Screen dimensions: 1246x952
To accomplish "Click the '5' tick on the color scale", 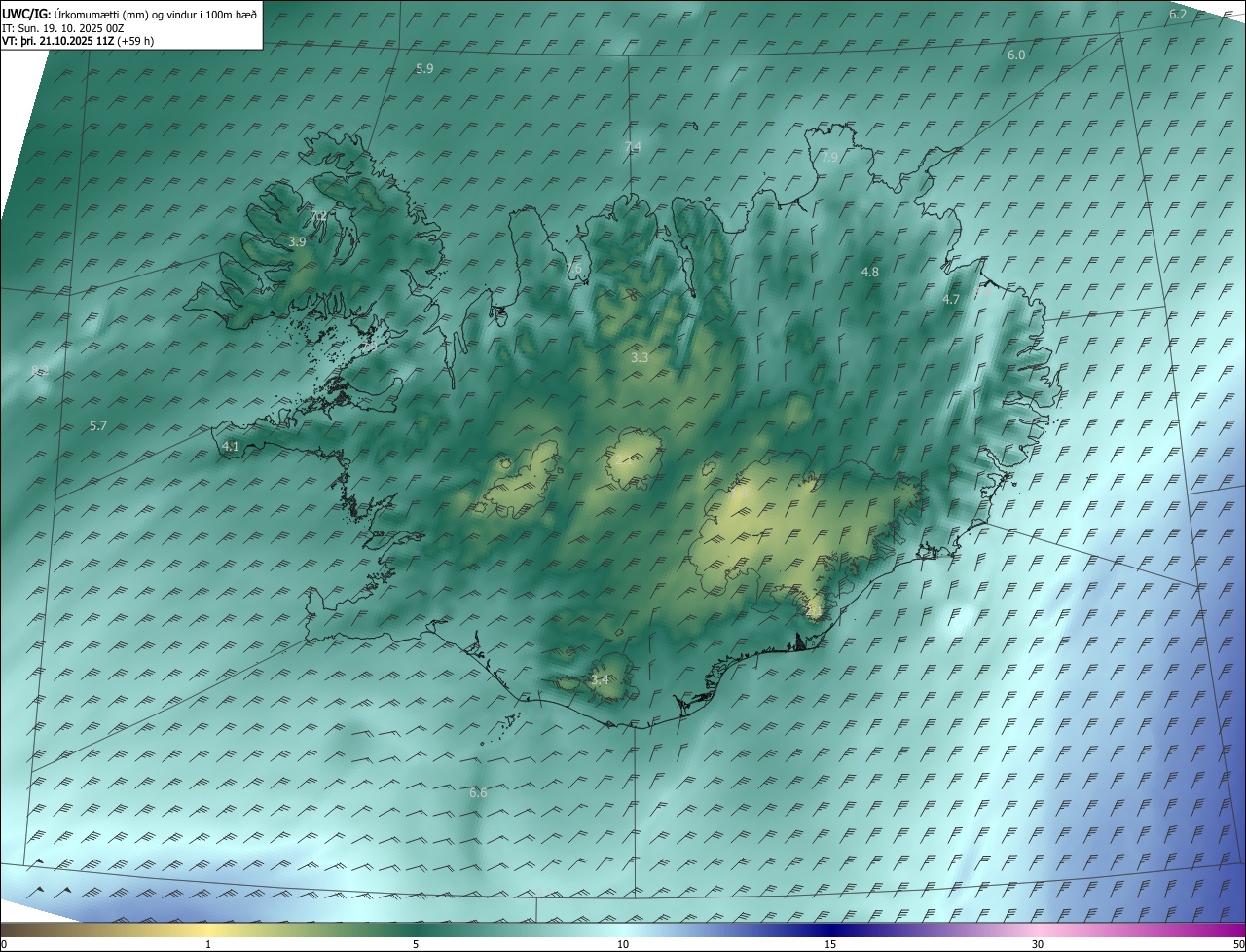I will point(416,944).
